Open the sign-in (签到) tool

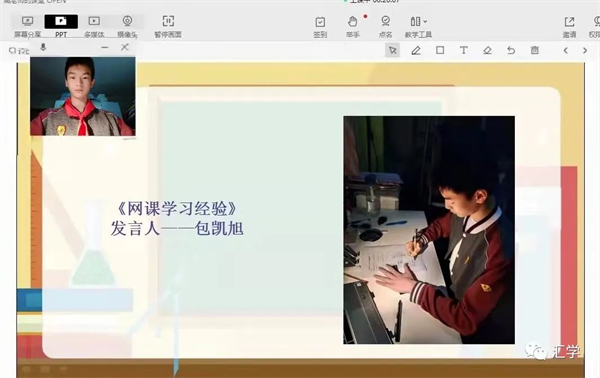pos(320,27)
